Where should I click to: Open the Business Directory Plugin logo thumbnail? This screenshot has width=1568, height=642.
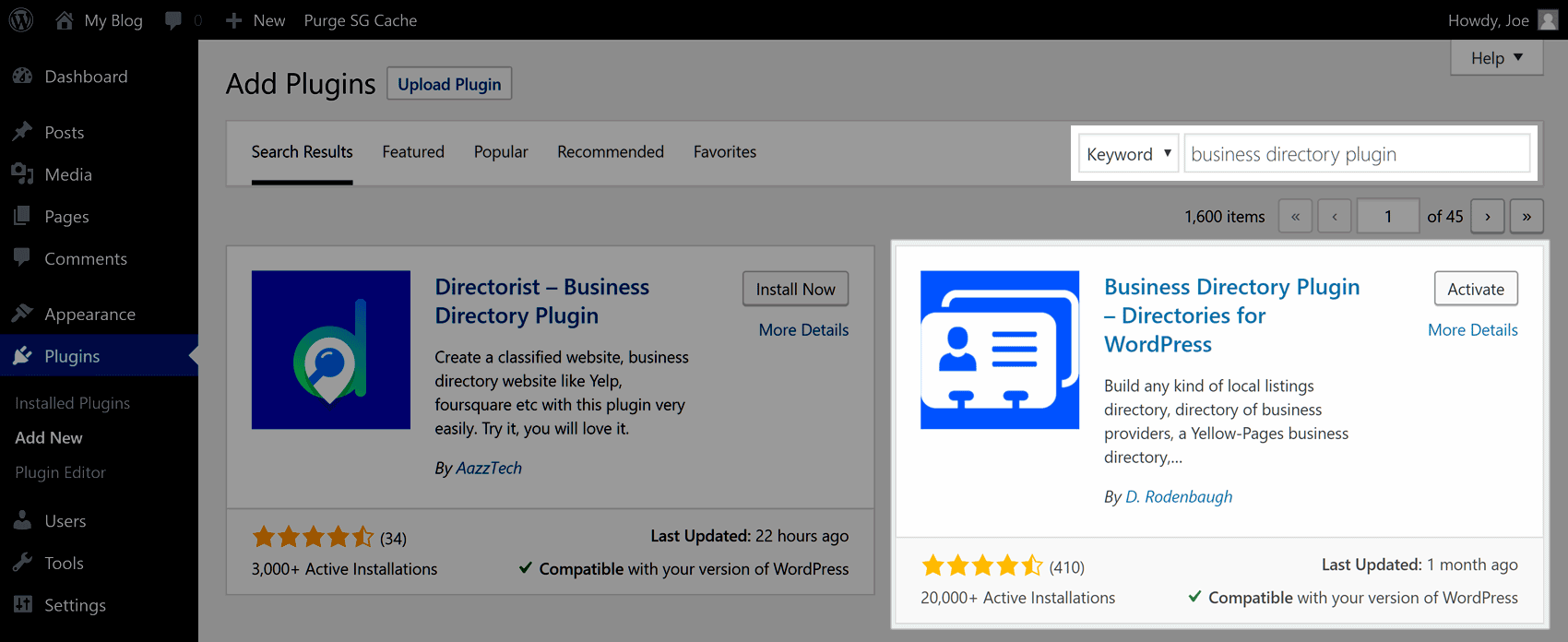click(1000, 350)
